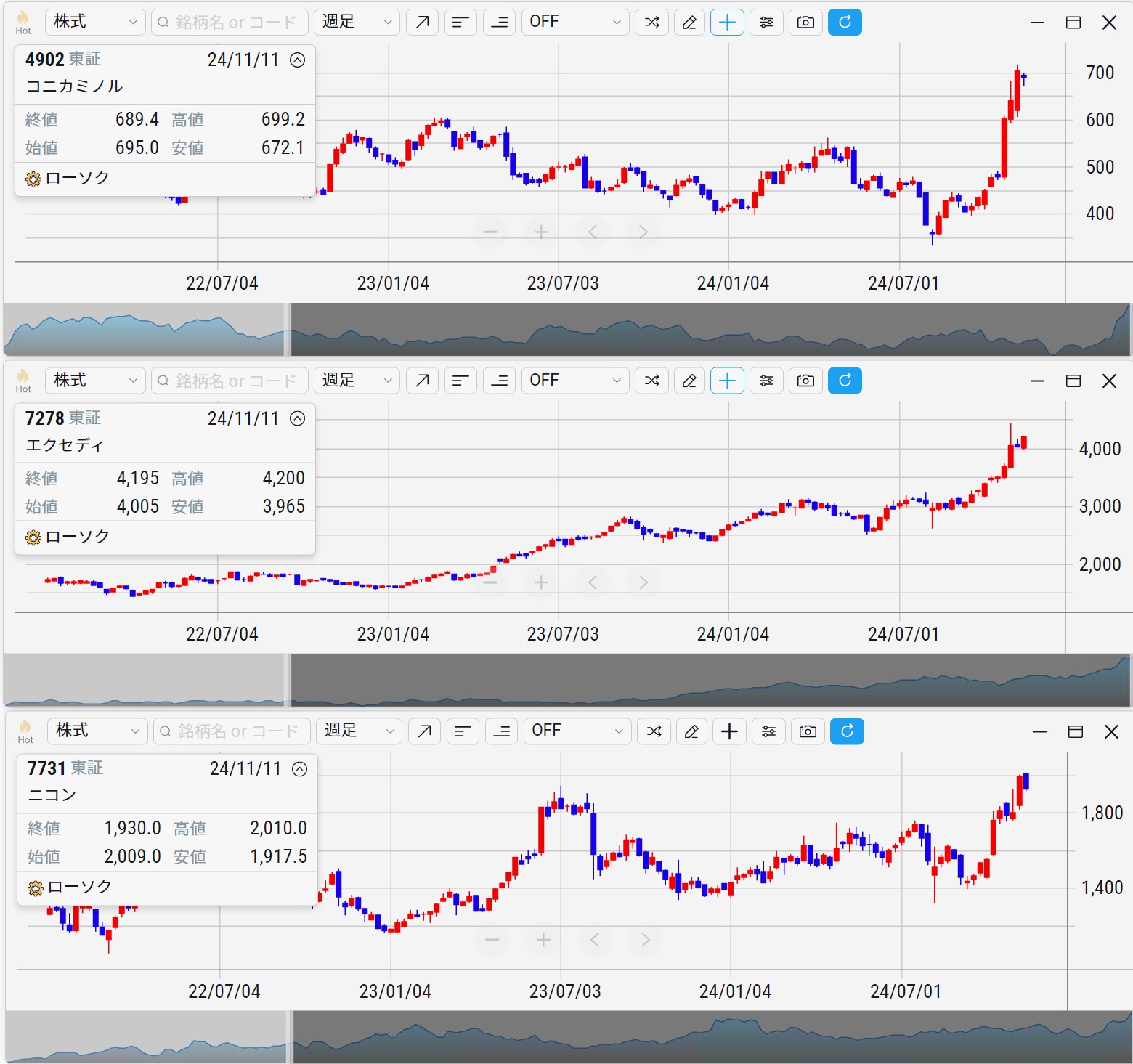1133x1064 pixels.
Task: Click the 1,930.0 closing price in 7731 panel
Action: pos(133,828)
